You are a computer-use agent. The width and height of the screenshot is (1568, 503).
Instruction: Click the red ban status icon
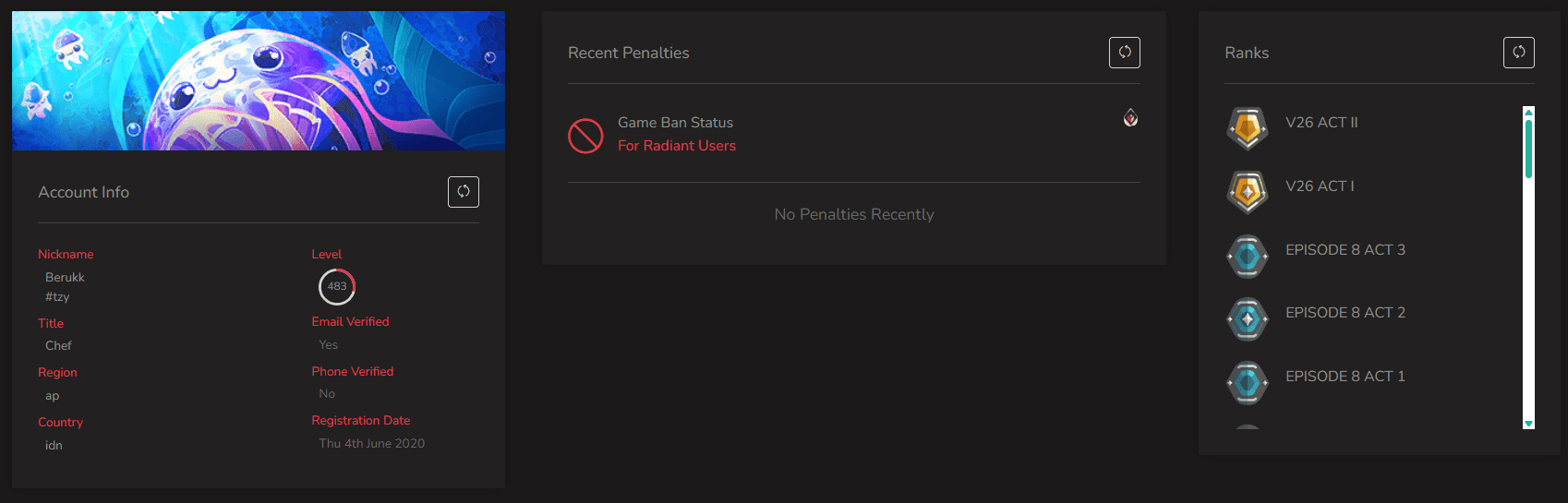tap(585, 136)
